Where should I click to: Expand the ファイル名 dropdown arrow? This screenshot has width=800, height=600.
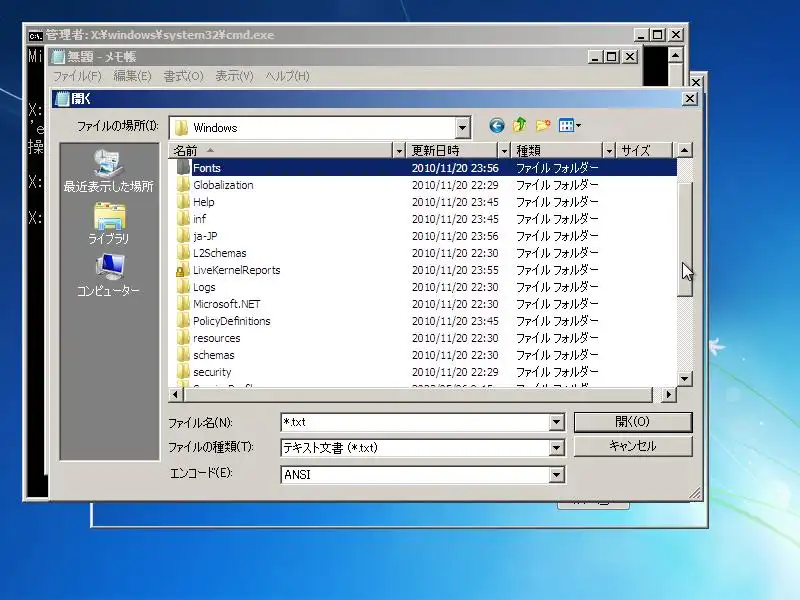557,422
